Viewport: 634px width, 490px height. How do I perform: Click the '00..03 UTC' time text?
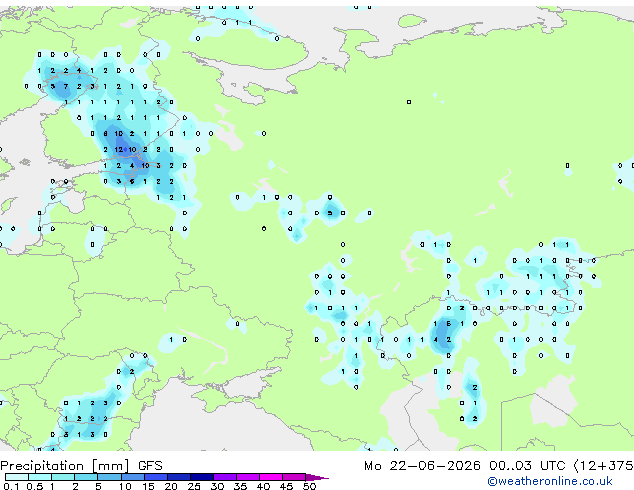click(527, 466)
